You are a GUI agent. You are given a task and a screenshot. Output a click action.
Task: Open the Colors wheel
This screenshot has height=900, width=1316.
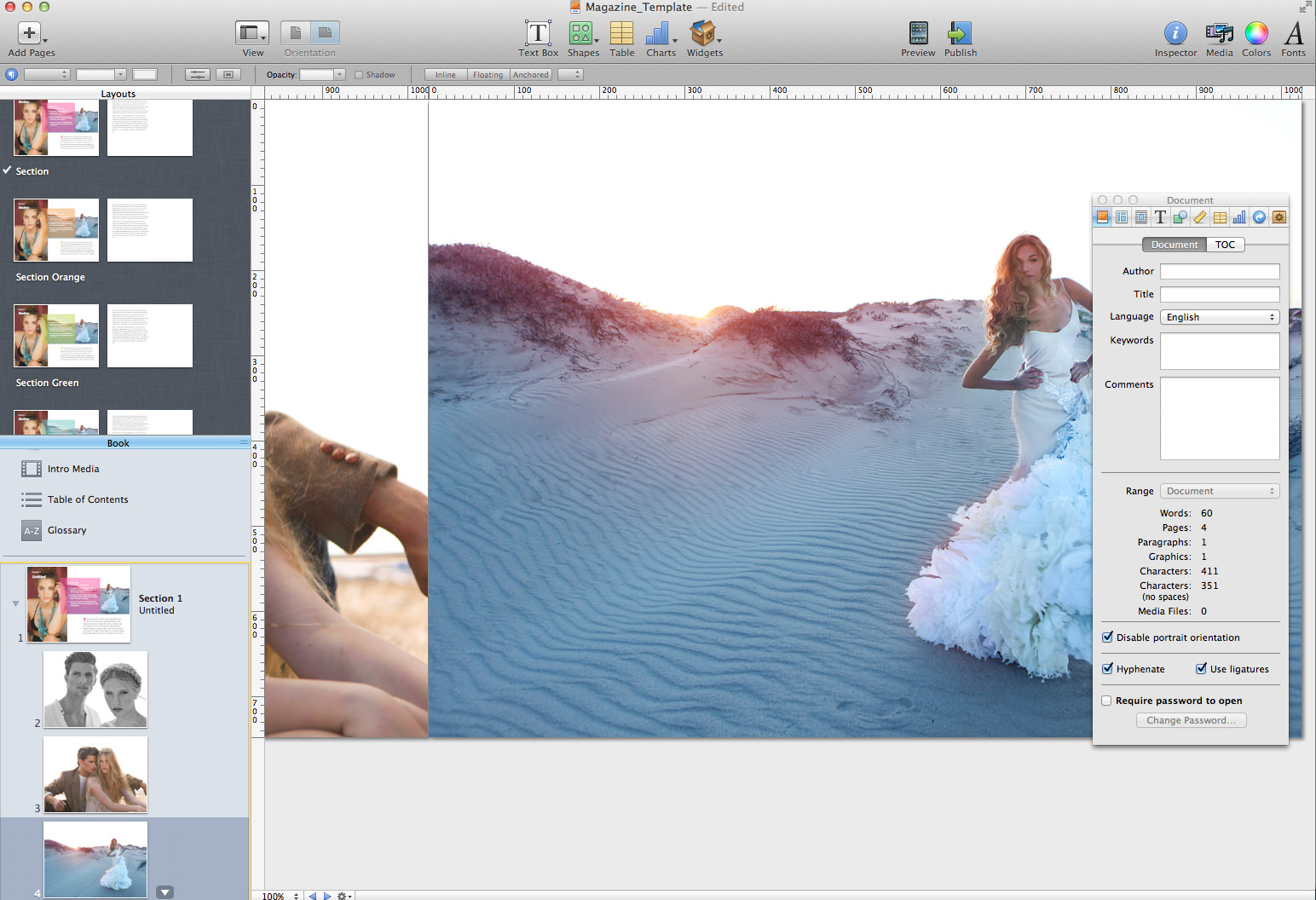1256,33
